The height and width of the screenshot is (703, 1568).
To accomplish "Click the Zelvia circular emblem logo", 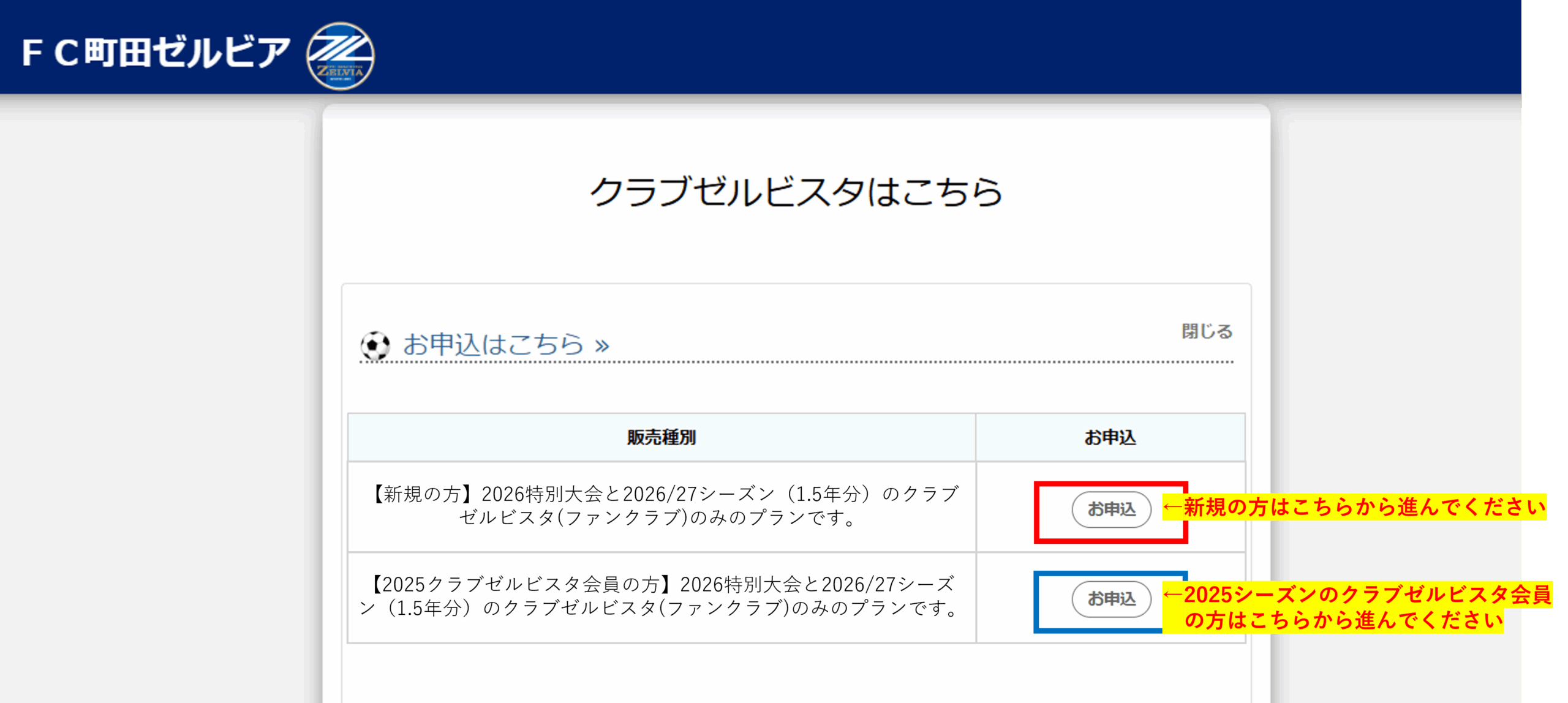I will [341, 56].
